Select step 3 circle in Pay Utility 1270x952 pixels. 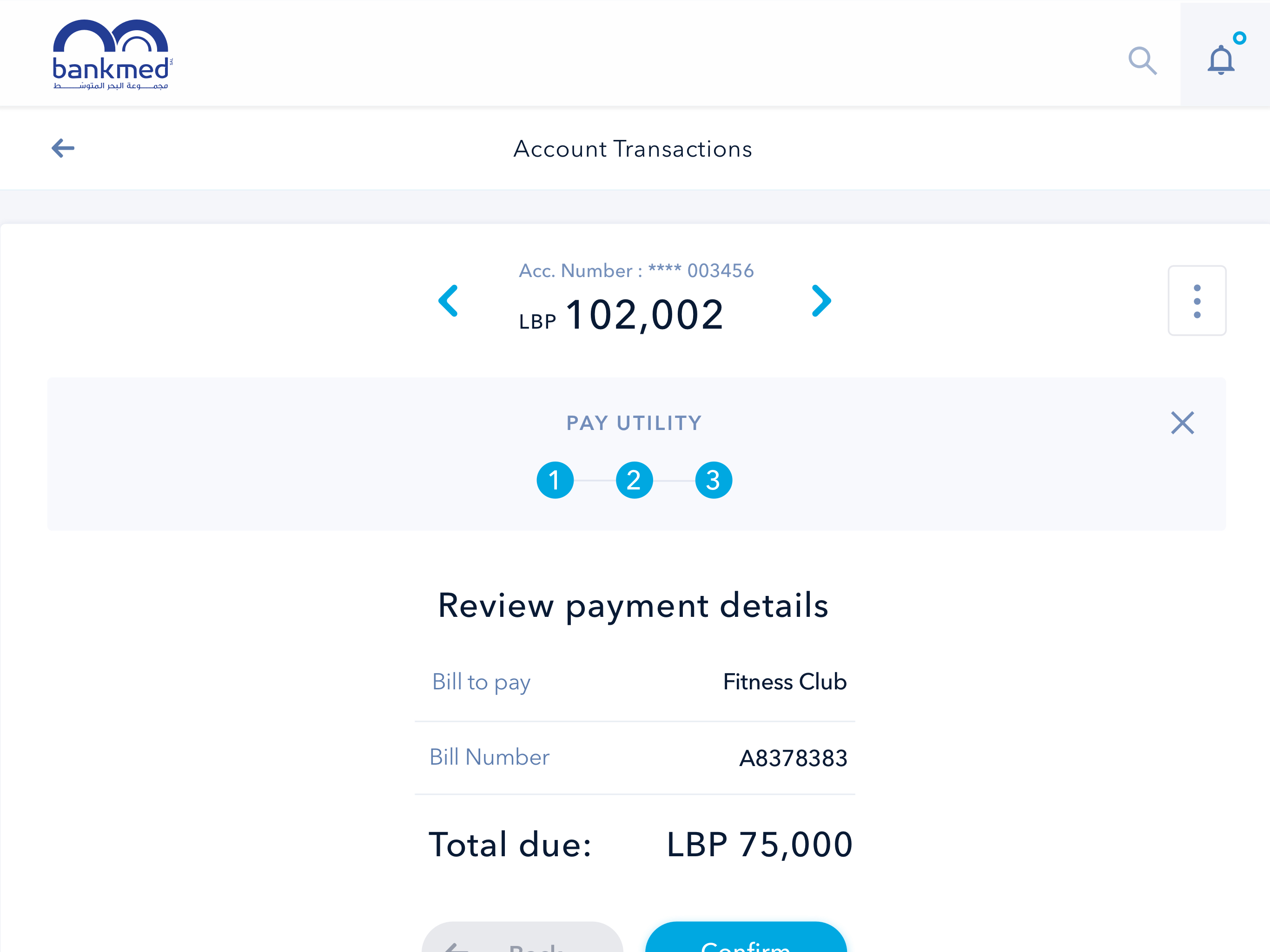(x=713, y=480)
